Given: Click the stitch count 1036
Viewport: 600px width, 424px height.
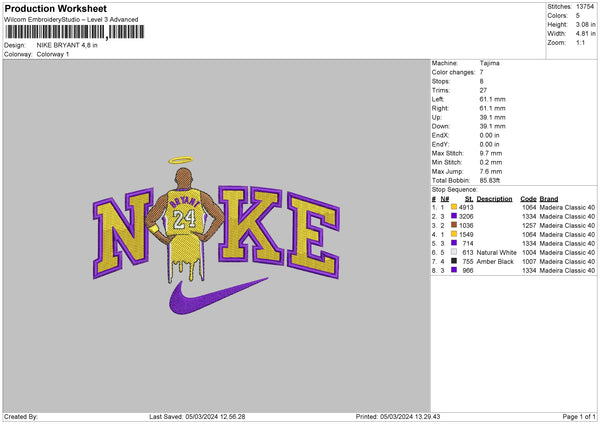Looking at the screenshot, I should point(466,225).
